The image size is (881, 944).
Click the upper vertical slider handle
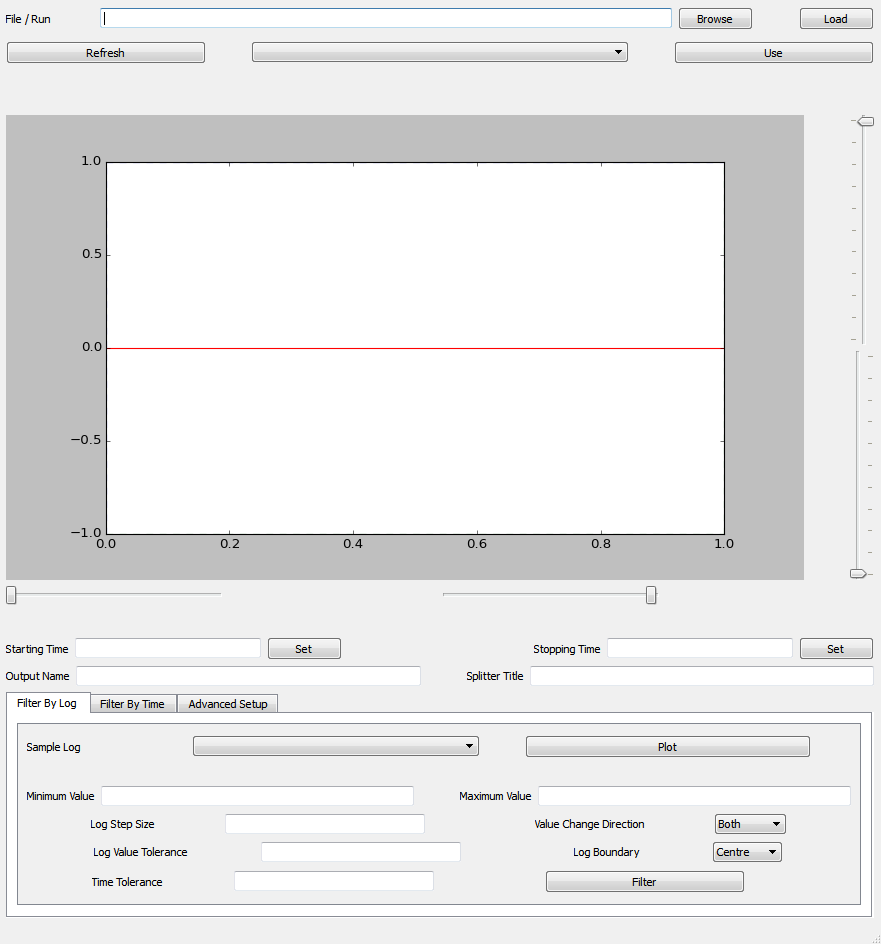click(x=865, y=121)
